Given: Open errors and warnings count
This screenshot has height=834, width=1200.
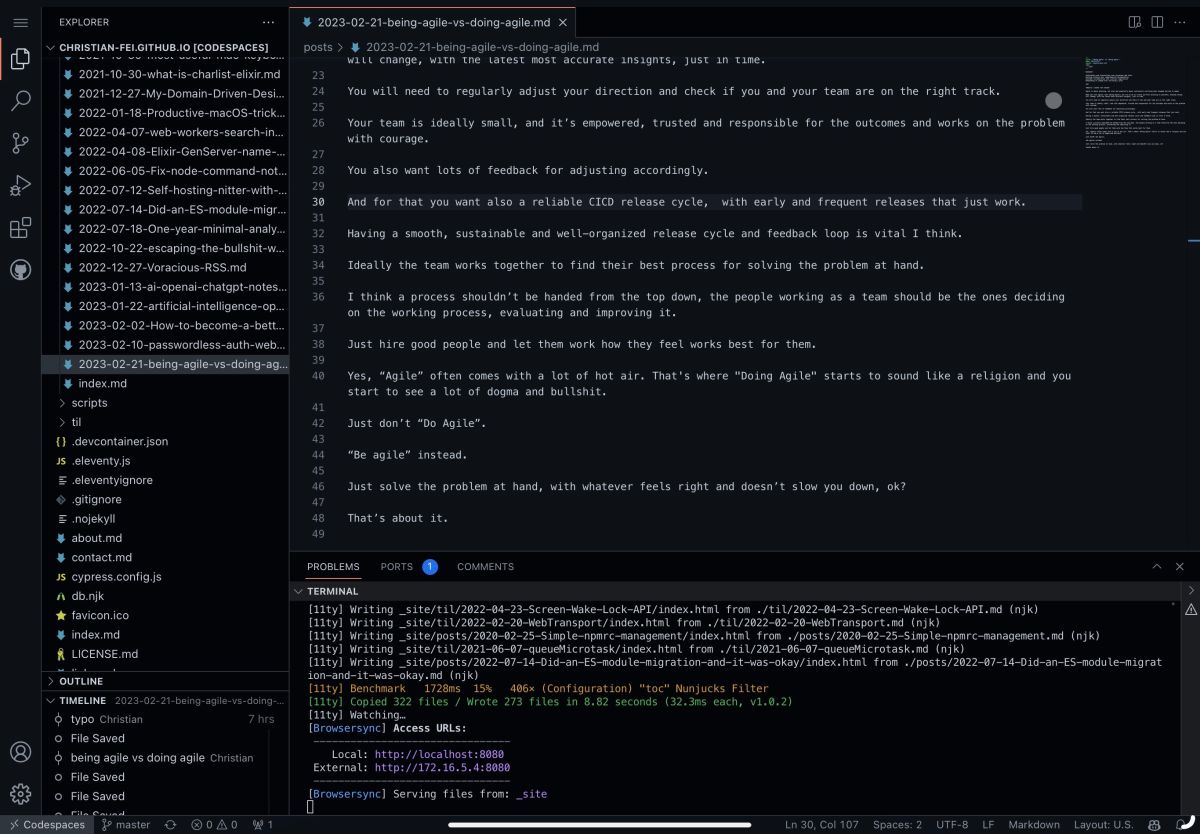Looking at the screenshot, I should (214, 825).
